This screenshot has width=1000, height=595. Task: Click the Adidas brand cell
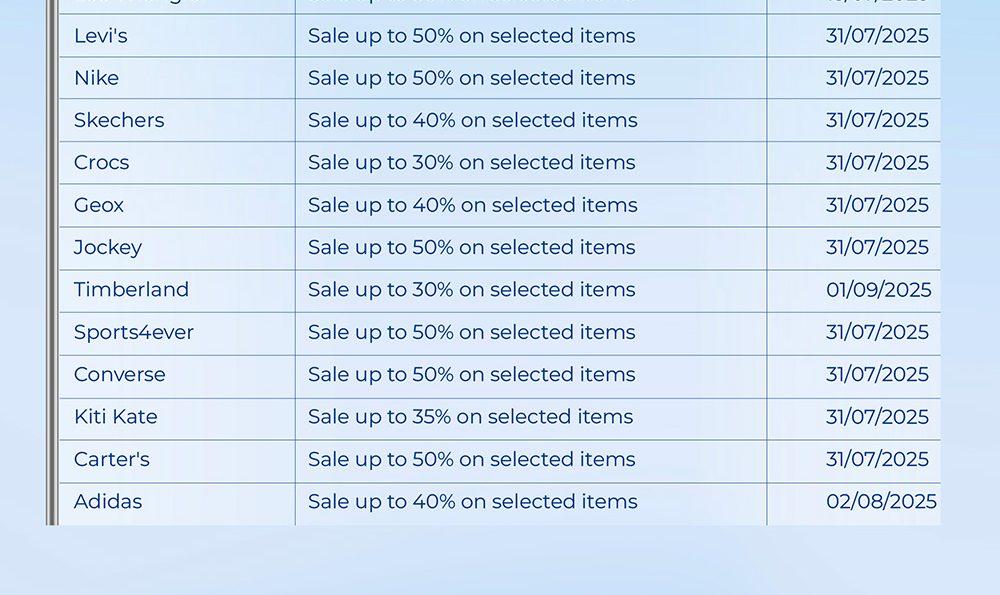tap(177, 503)
